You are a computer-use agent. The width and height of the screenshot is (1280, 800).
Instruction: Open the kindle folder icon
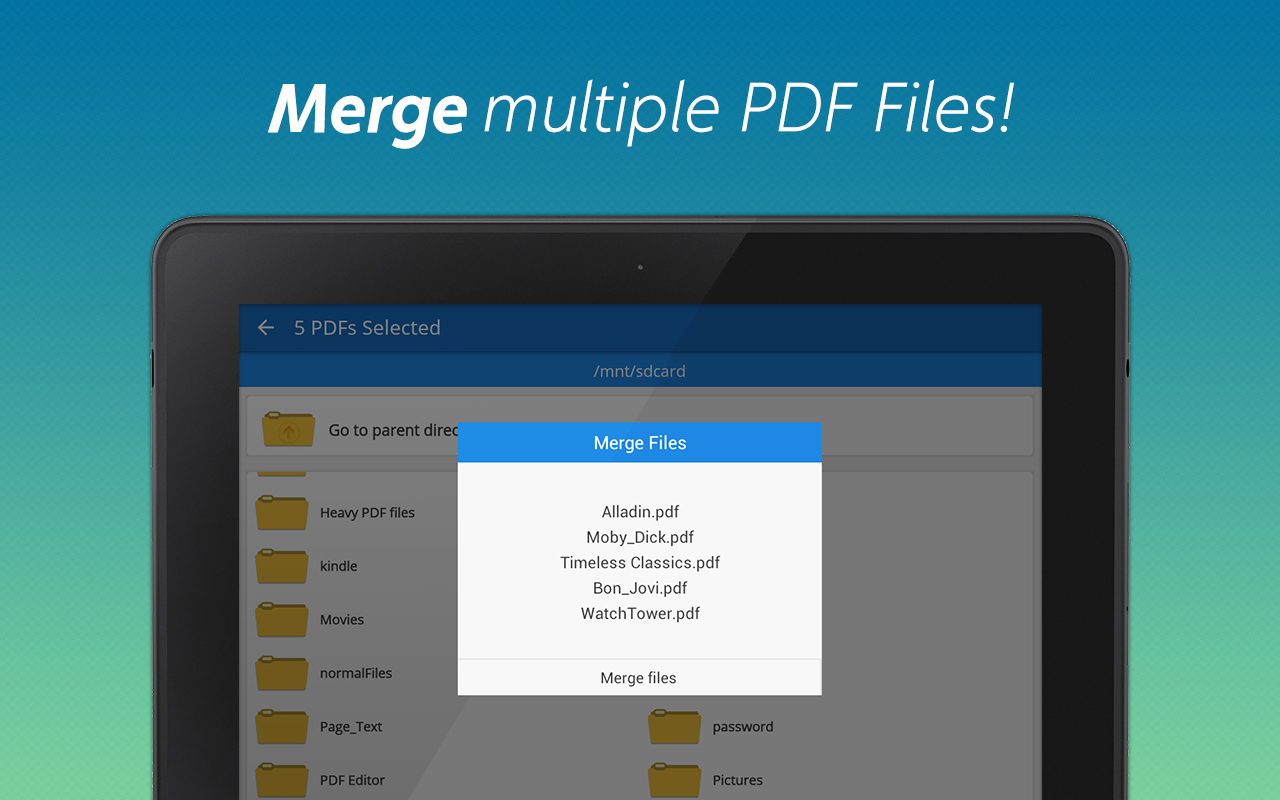pyautogui.click(x=281, y=566)
